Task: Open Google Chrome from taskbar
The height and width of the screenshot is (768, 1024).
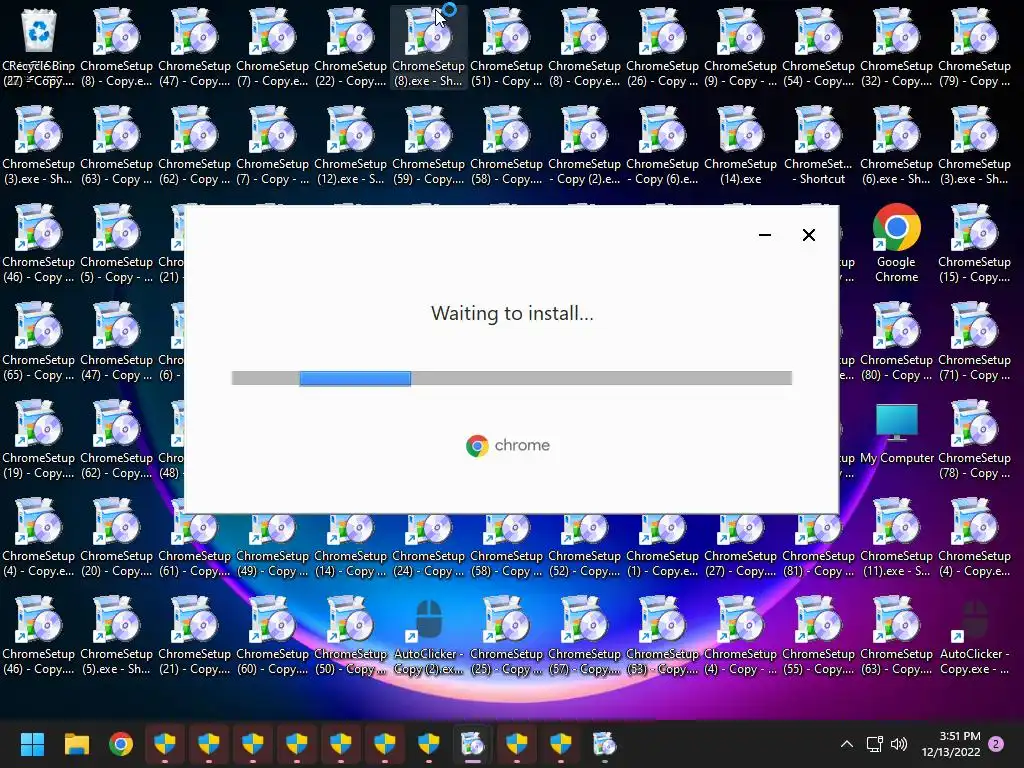Action: click(121, 744)
